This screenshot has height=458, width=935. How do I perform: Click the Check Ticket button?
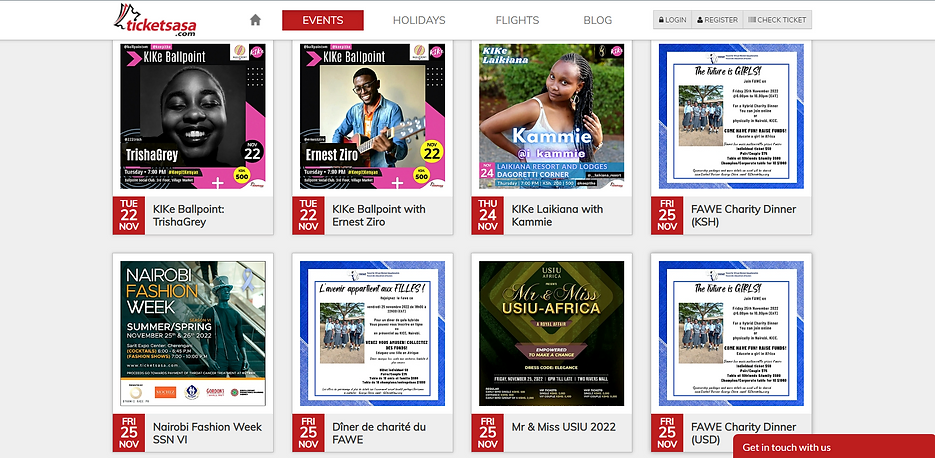click(x=777, y=20)
